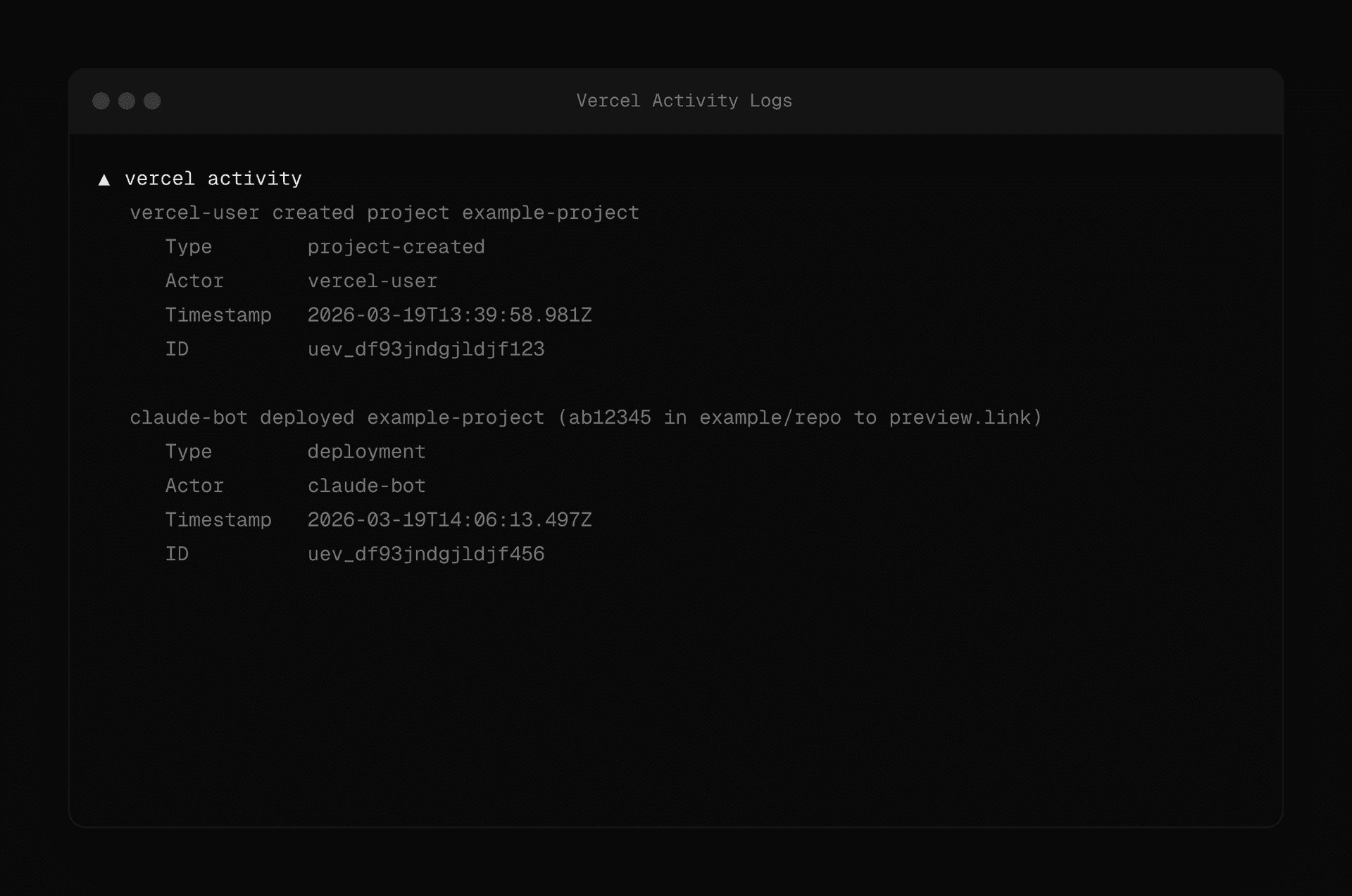
Task: Click 'vercel-user created project example-project' line
Action: [384, 213]
